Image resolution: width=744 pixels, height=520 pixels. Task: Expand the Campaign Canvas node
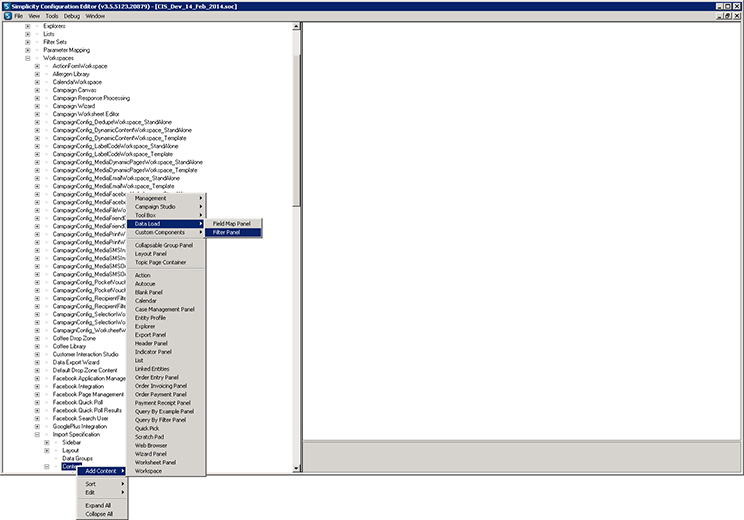[x=37, y=90]
